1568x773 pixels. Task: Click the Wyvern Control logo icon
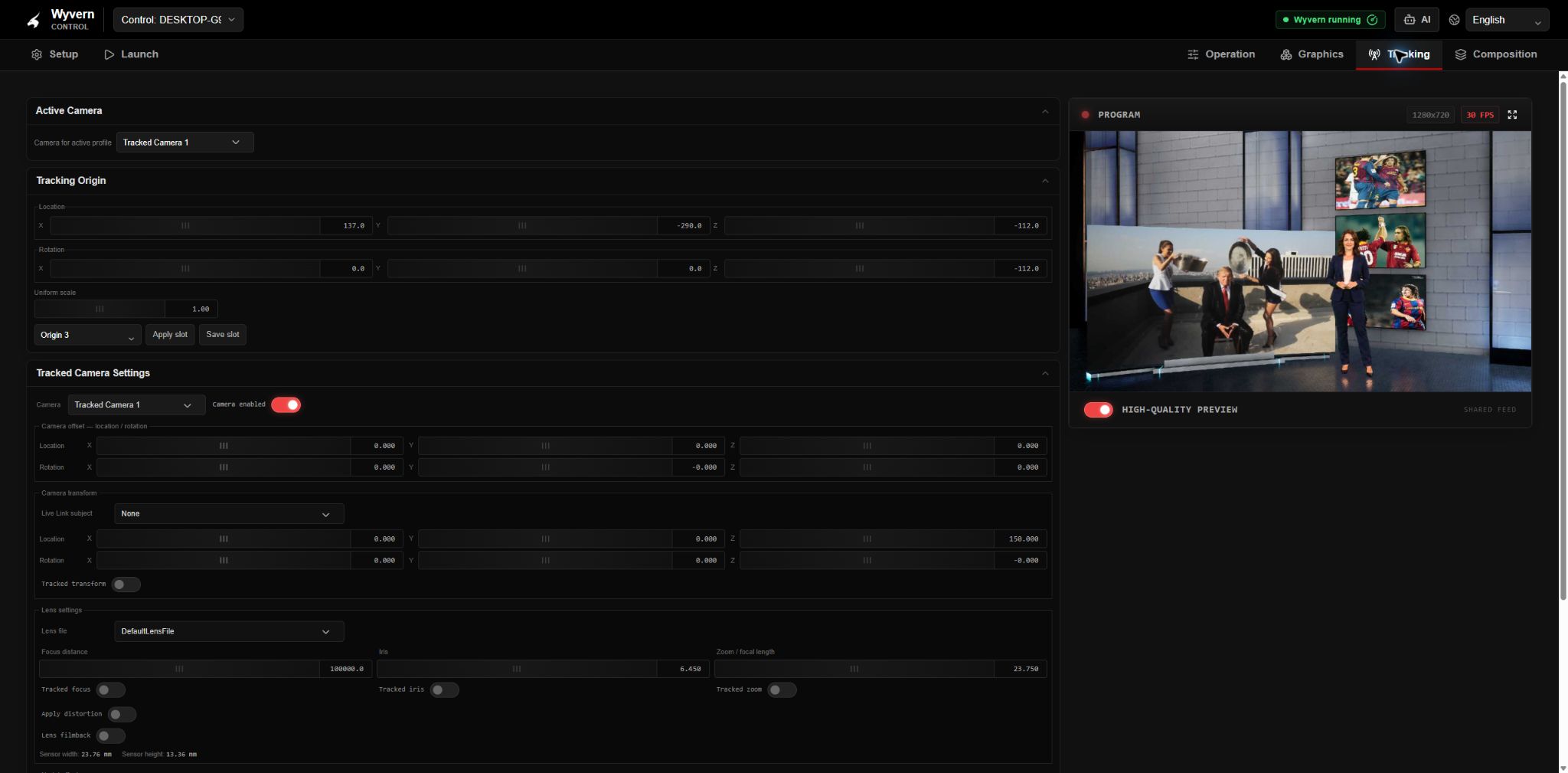pyautogui.click(x=34, y=20)
